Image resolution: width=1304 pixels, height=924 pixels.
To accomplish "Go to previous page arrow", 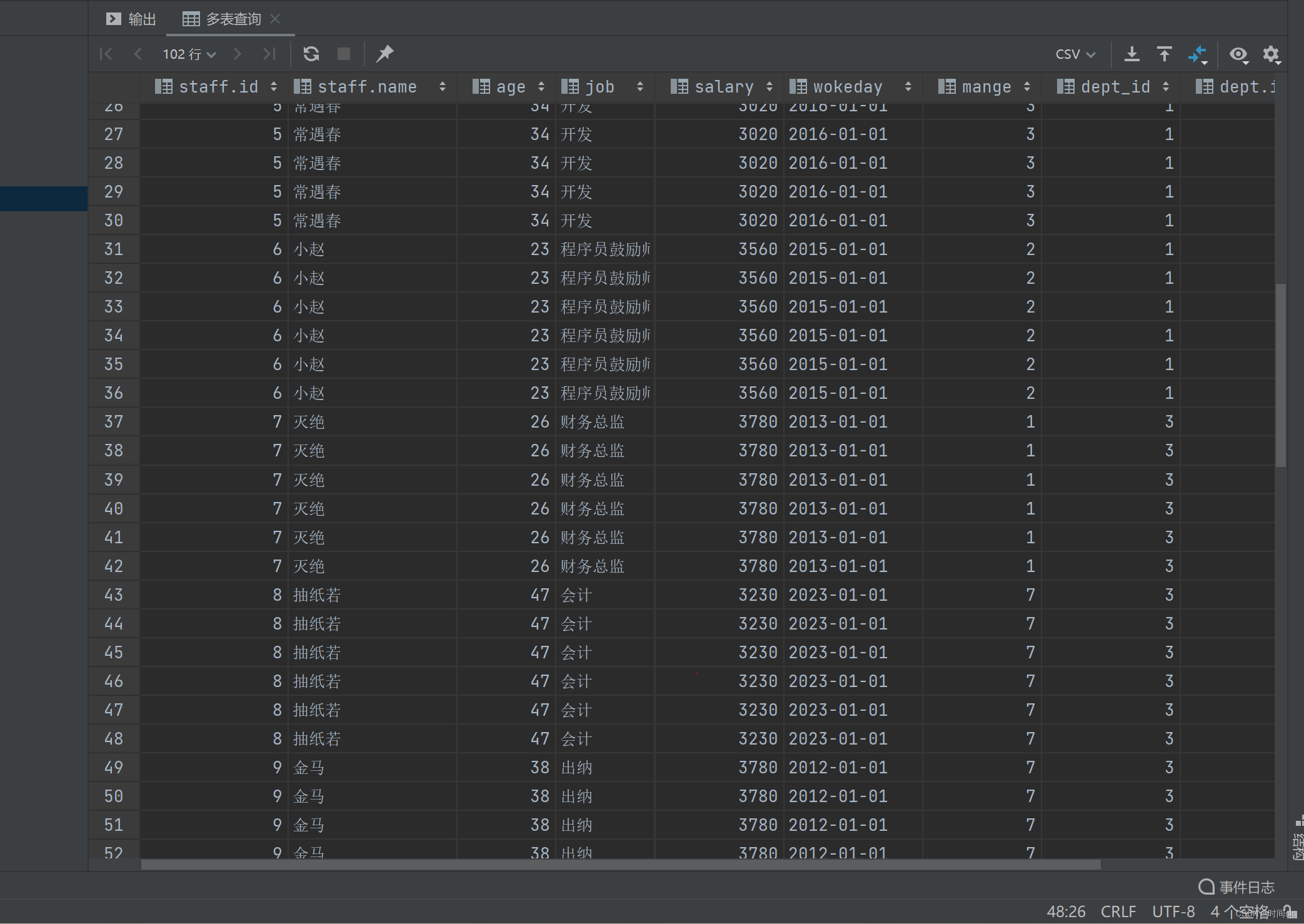I will [138, 54].
